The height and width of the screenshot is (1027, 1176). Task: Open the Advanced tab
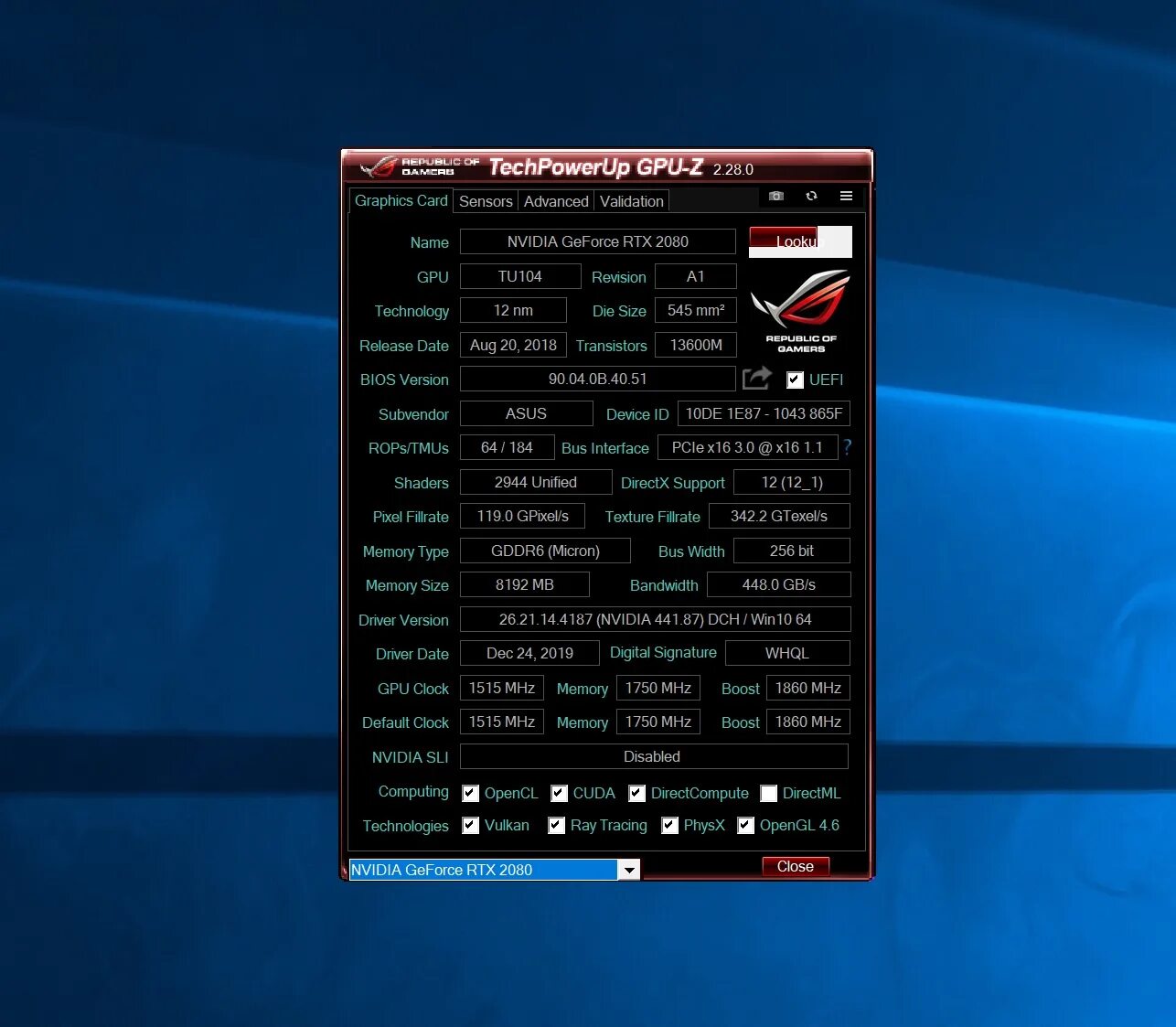click(556, 201)
